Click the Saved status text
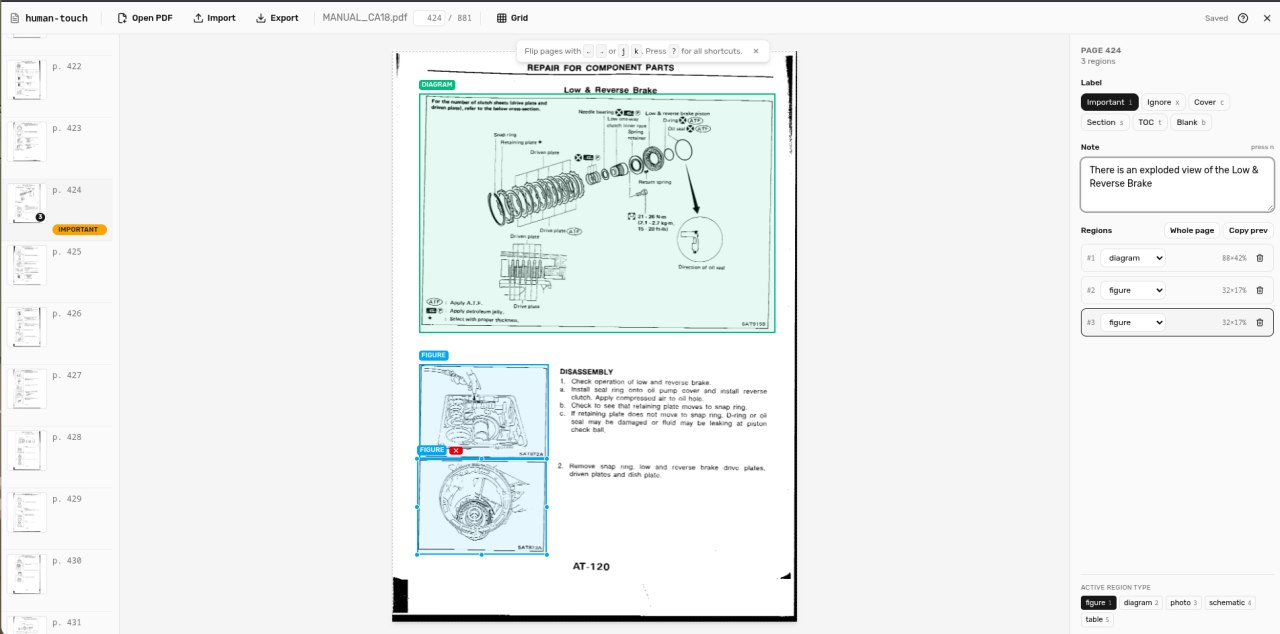1280x634 pixels. (1216, 18)
